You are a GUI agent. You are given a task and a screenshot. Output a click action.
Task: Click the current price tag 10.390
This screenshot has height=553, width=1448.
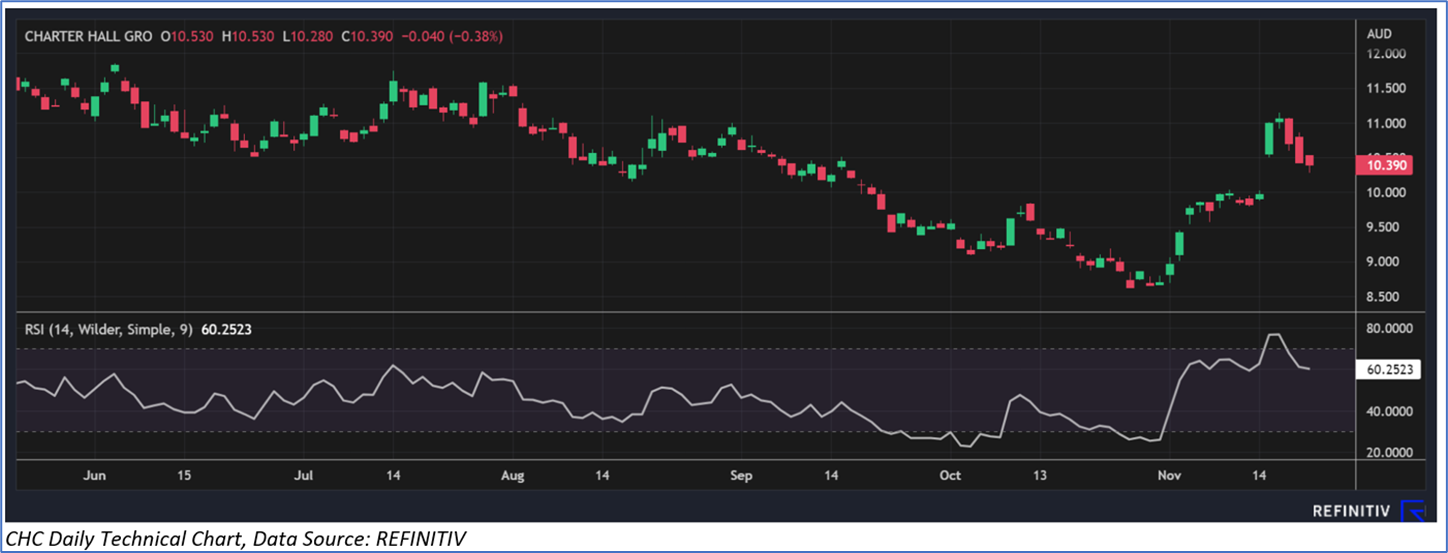pos(1383,164)
